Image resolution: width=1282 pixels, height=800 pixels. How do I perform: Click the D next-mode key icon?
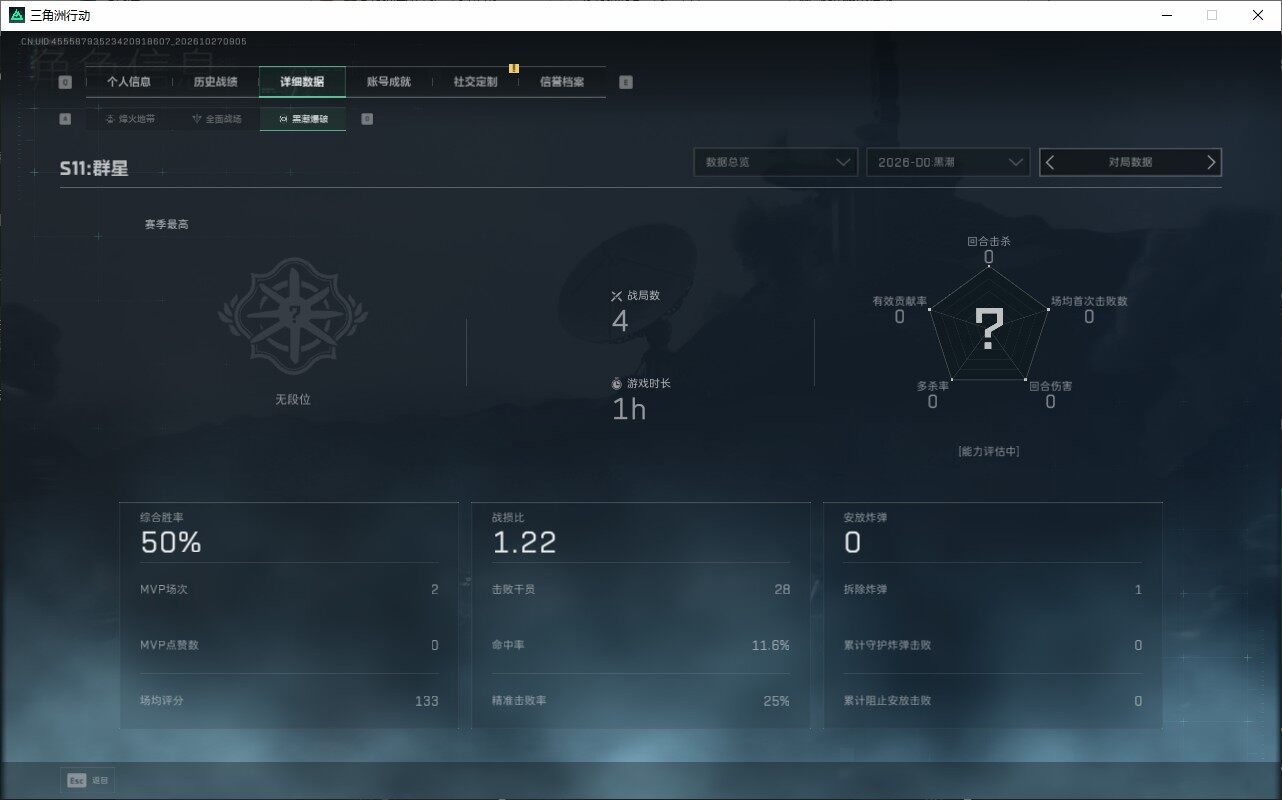pyautogui.click(x=367, y=119)
